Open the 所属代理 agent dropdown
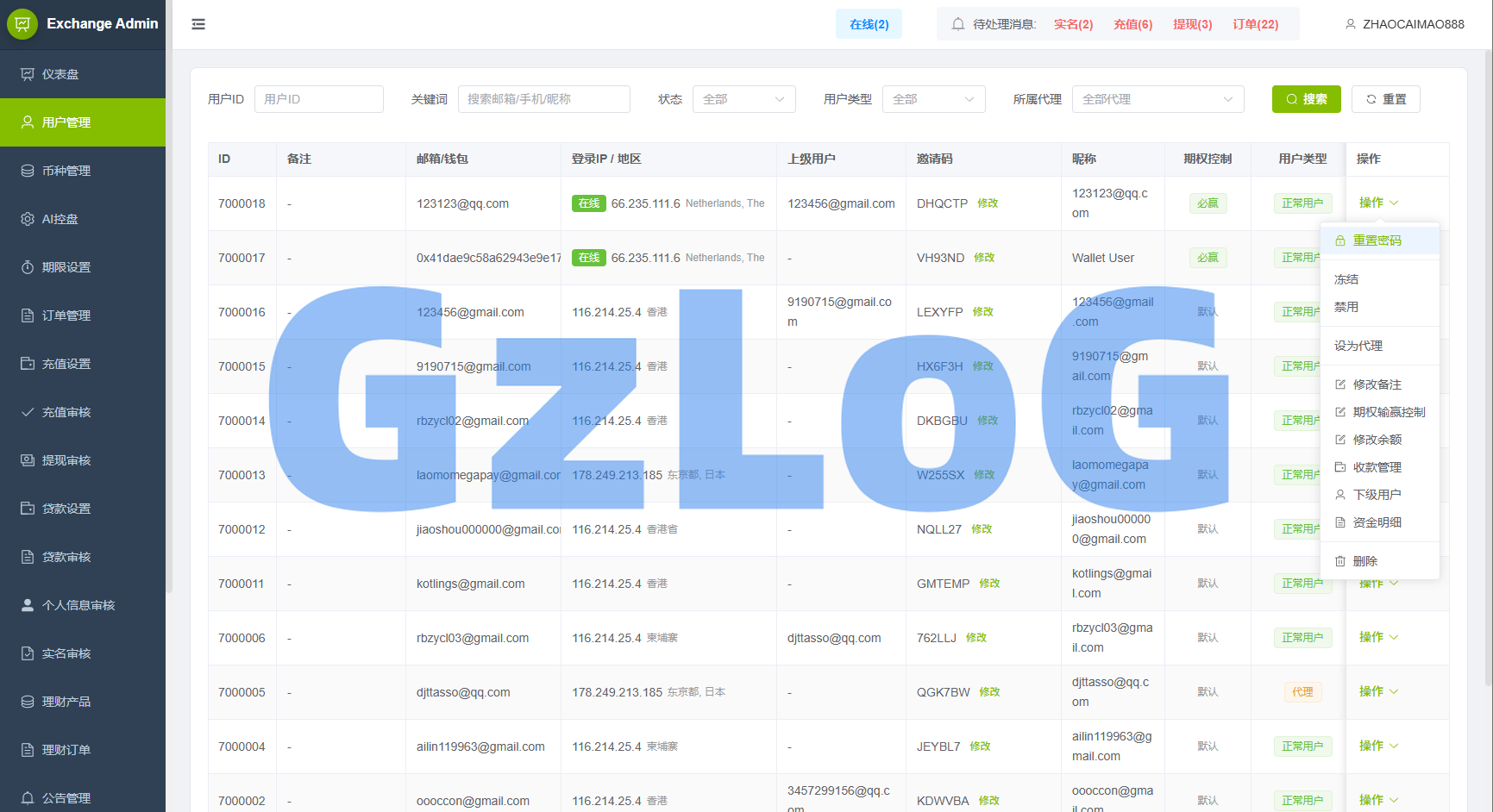 pos(1157,99)
